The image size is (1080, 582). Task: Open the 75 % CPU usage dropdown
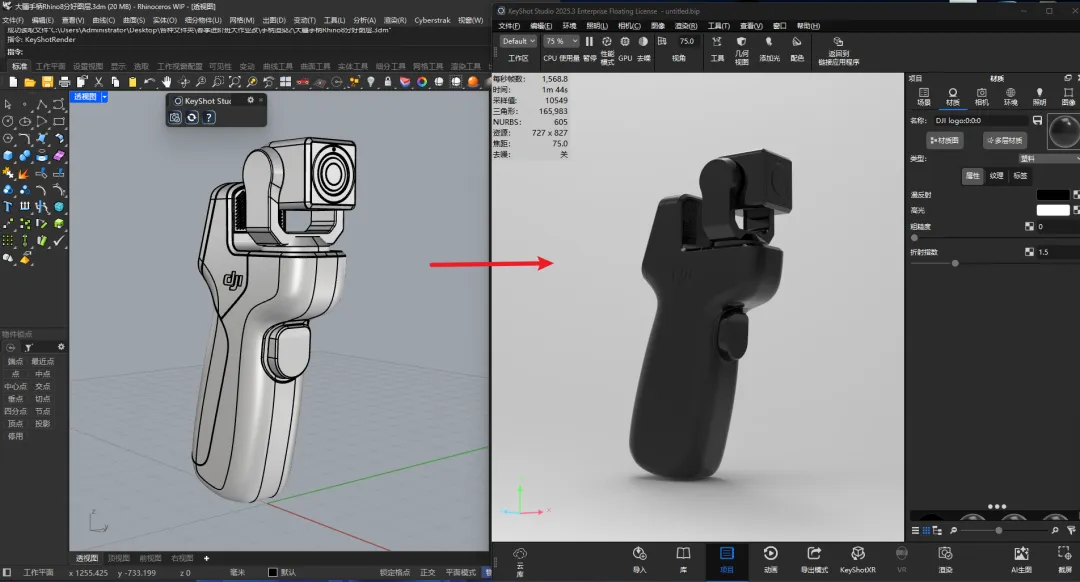tap(561, 41)
